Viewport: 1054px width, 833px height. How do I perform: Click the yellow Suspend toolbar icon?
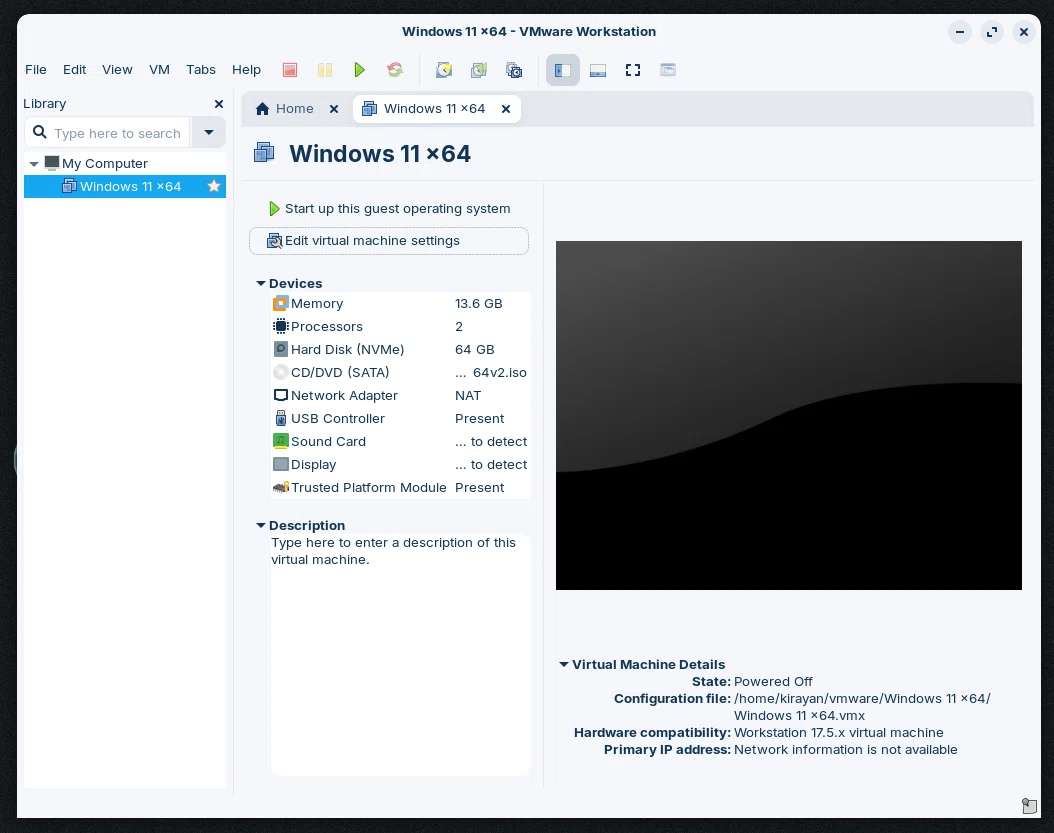click(325, 70)
